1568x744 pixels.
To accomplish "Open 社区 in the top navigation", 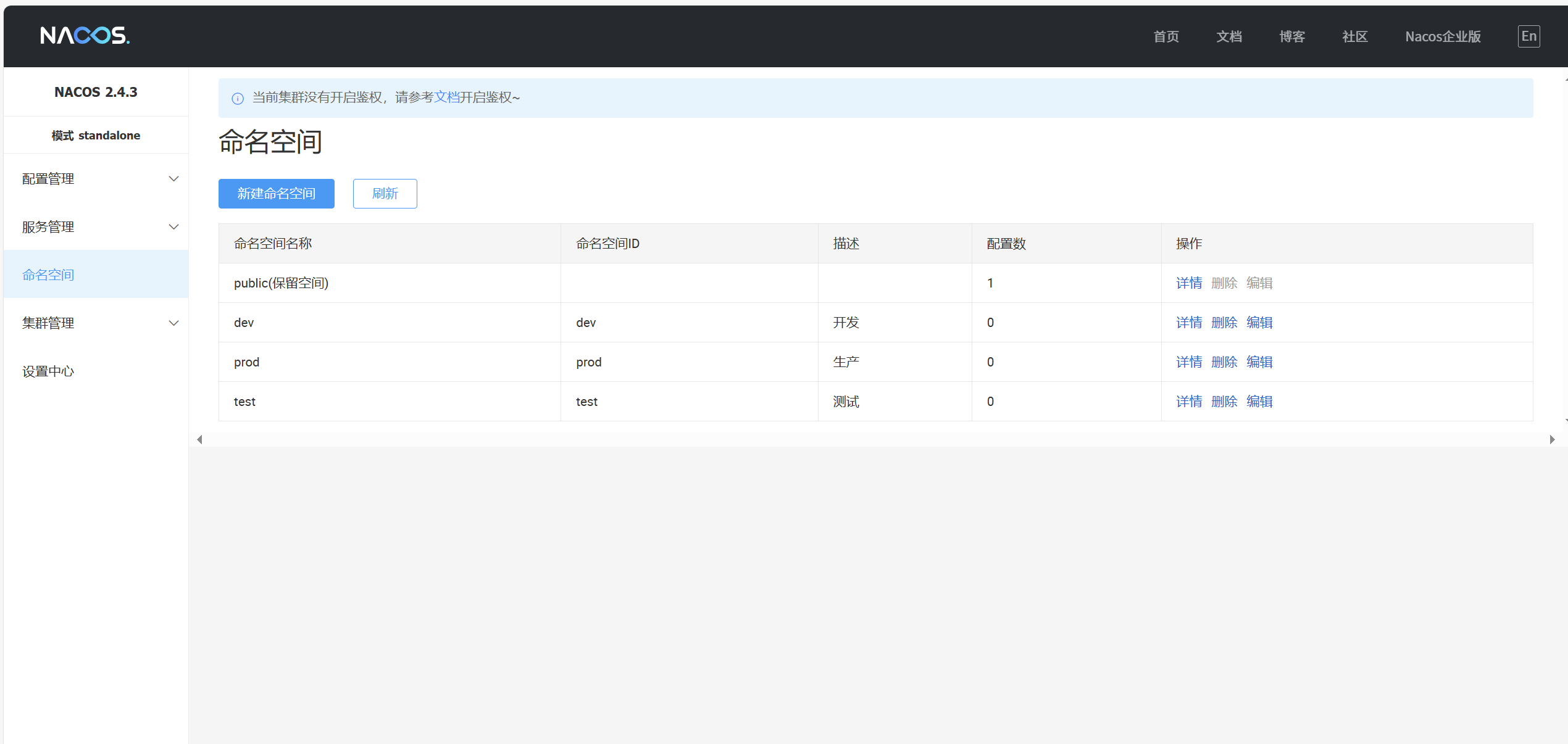I will pyautogui.click(x=1355, y=36).
